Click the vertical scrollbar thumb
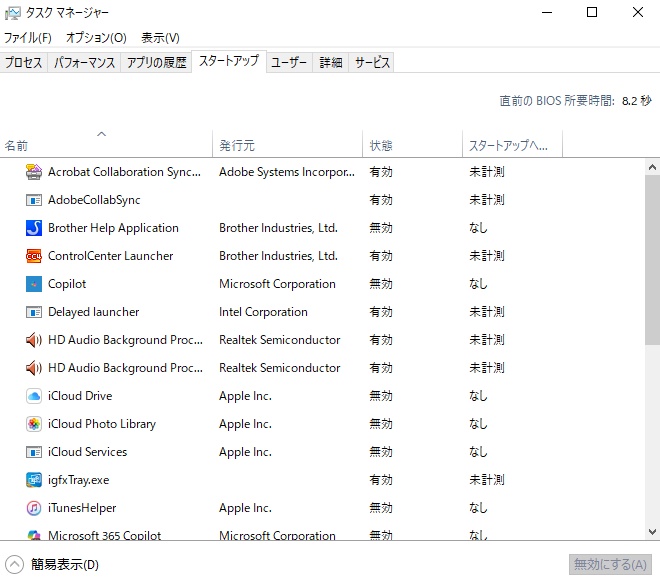 tap(652, 260)
